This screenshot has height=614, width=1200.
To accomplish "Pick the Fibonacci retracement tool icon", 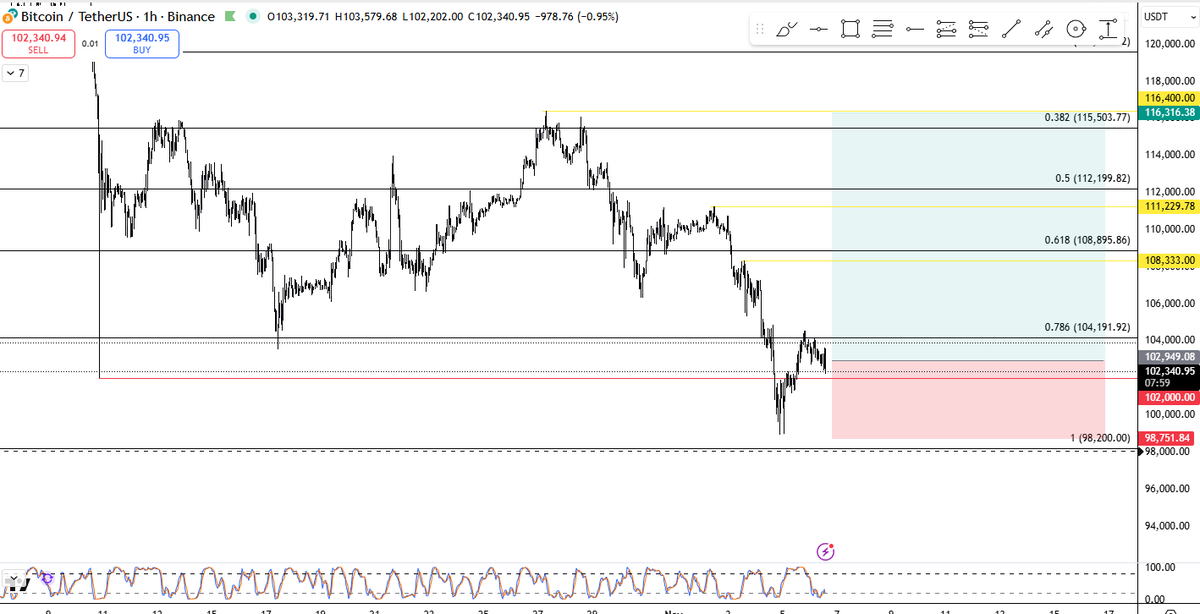I will click(x=883, y=29).
